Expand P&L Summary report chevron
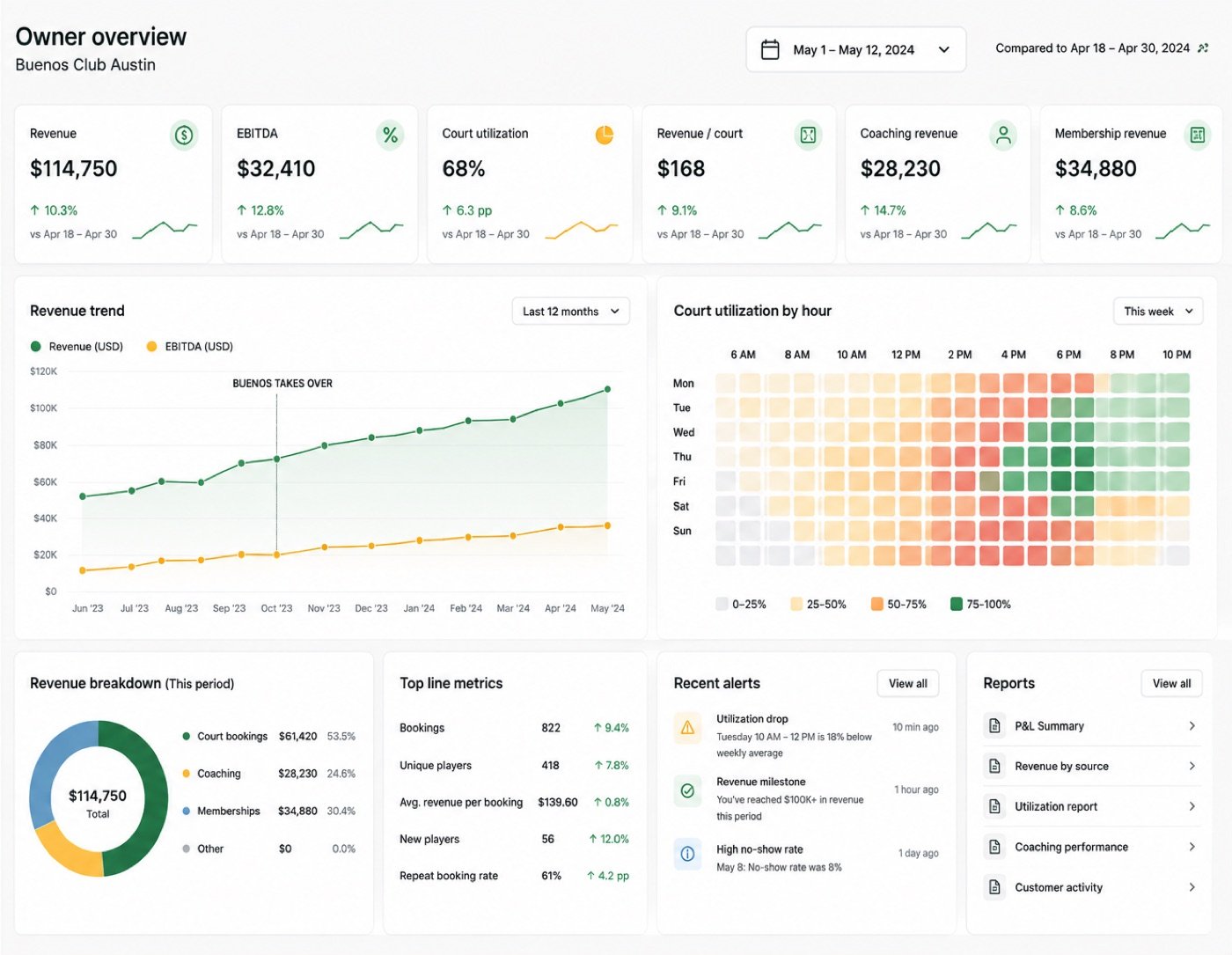1232x955 pixels. tap(1192, 726)
